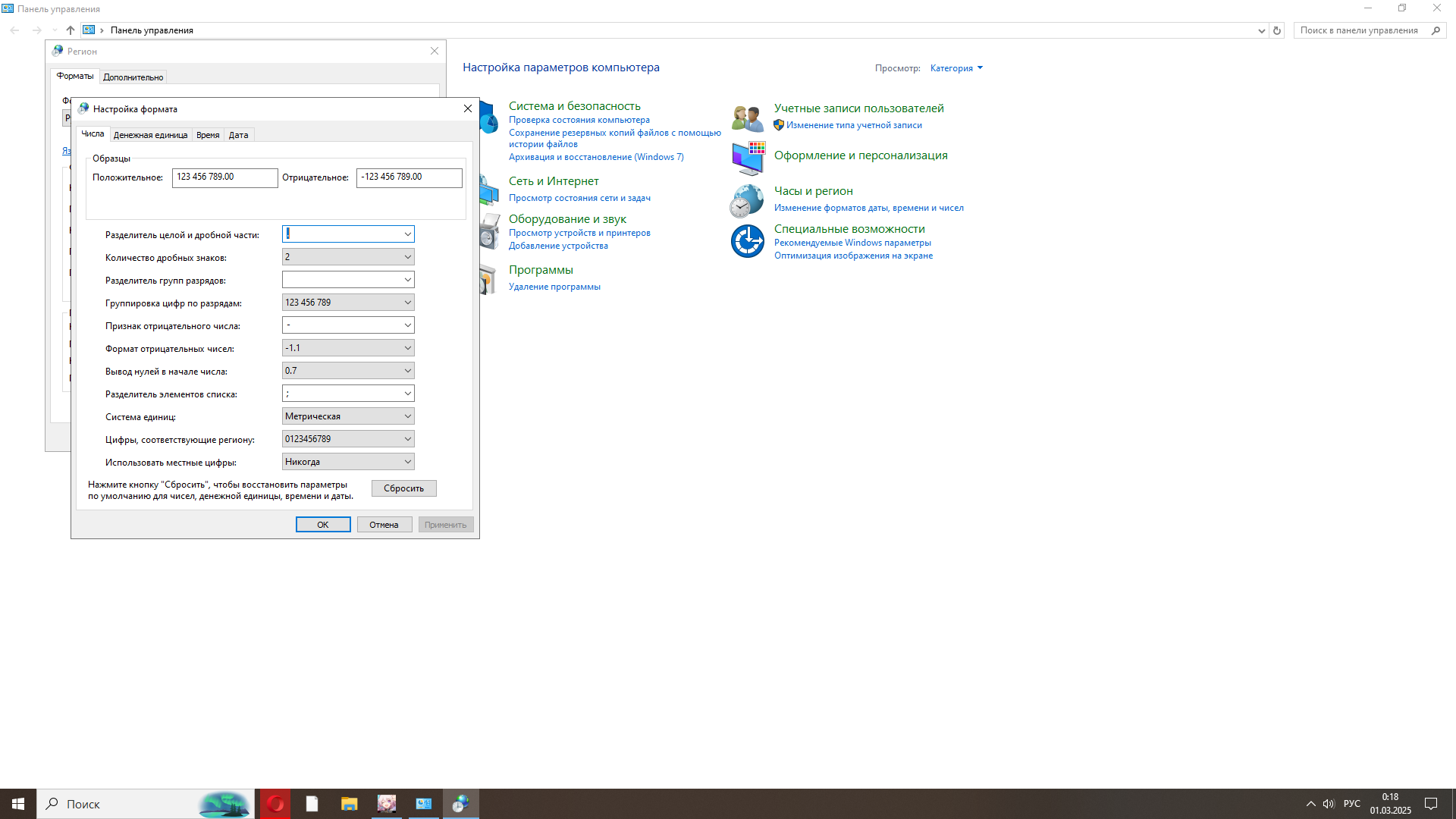Switch to the Время tab
The height and width of the screenshot is (819, 1456).
[208, 135]
